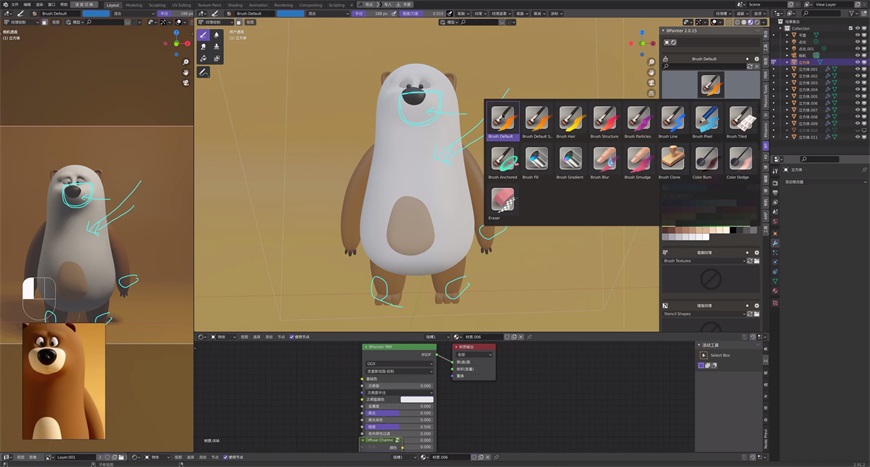This screenshot has height=467, width=870.
Task: Toggle Collection exclude checkbox in outliner
Action: pyautogui.click(x=851, y=28)
